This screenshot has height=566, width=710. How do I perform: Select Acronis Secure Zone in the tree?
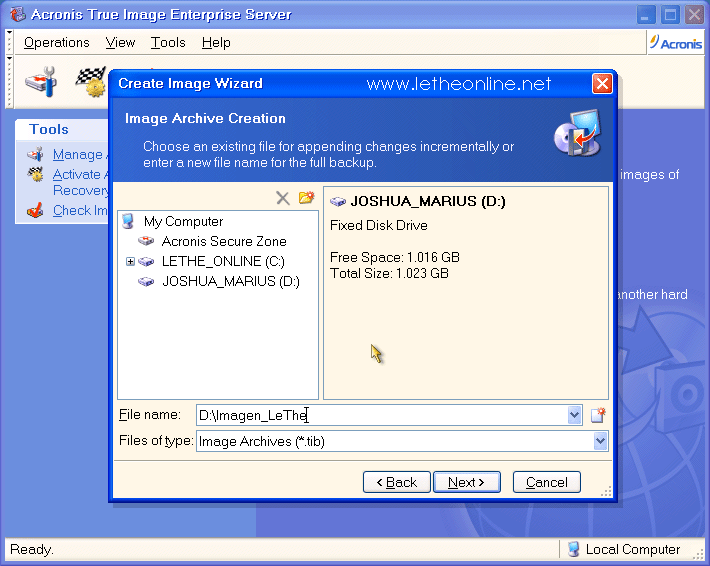click(223, 241)
